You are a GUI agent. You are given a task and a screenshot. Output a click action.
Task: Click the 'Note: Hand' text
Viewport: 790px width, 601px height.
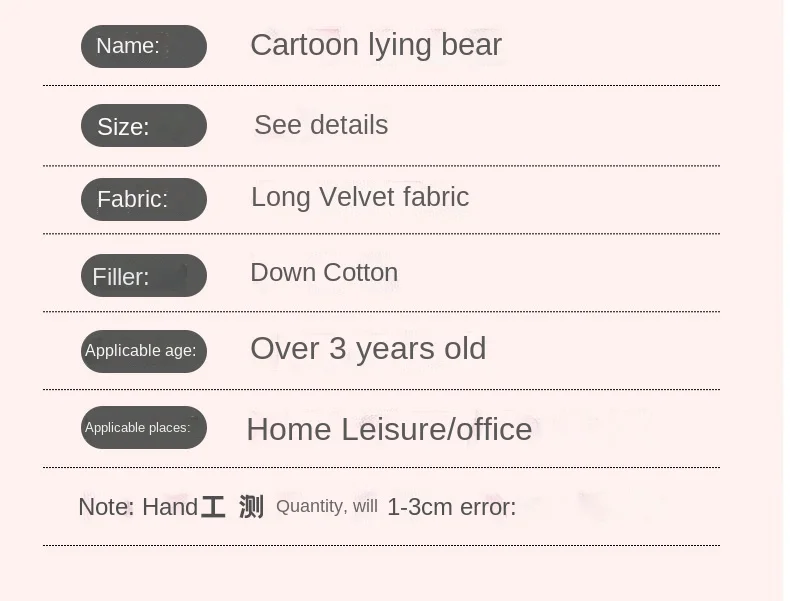pos(138,507)
